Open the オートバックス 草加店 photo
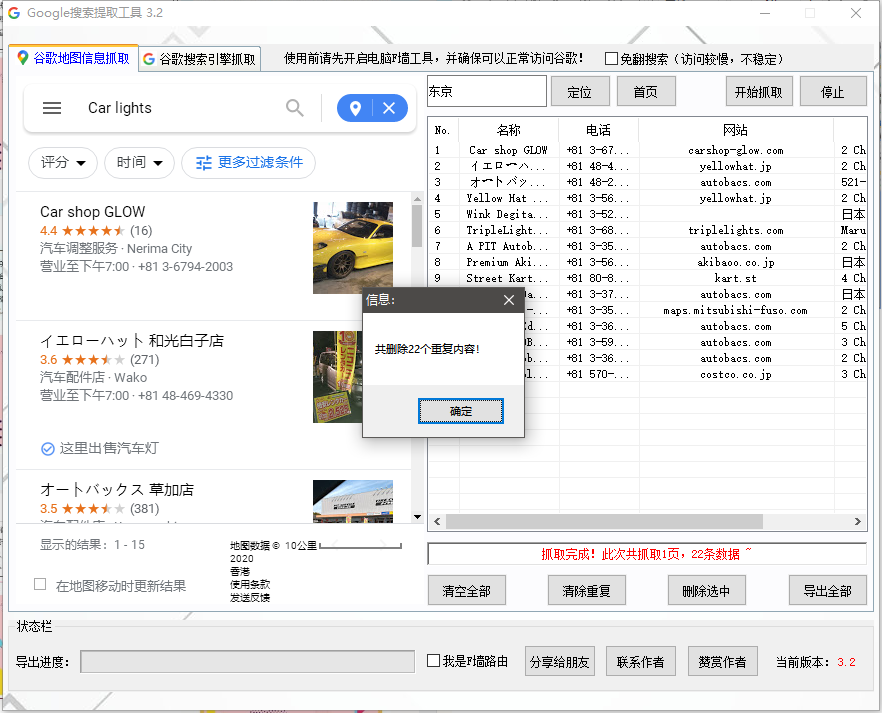This screenshot has height=713, width=882. 353,501
